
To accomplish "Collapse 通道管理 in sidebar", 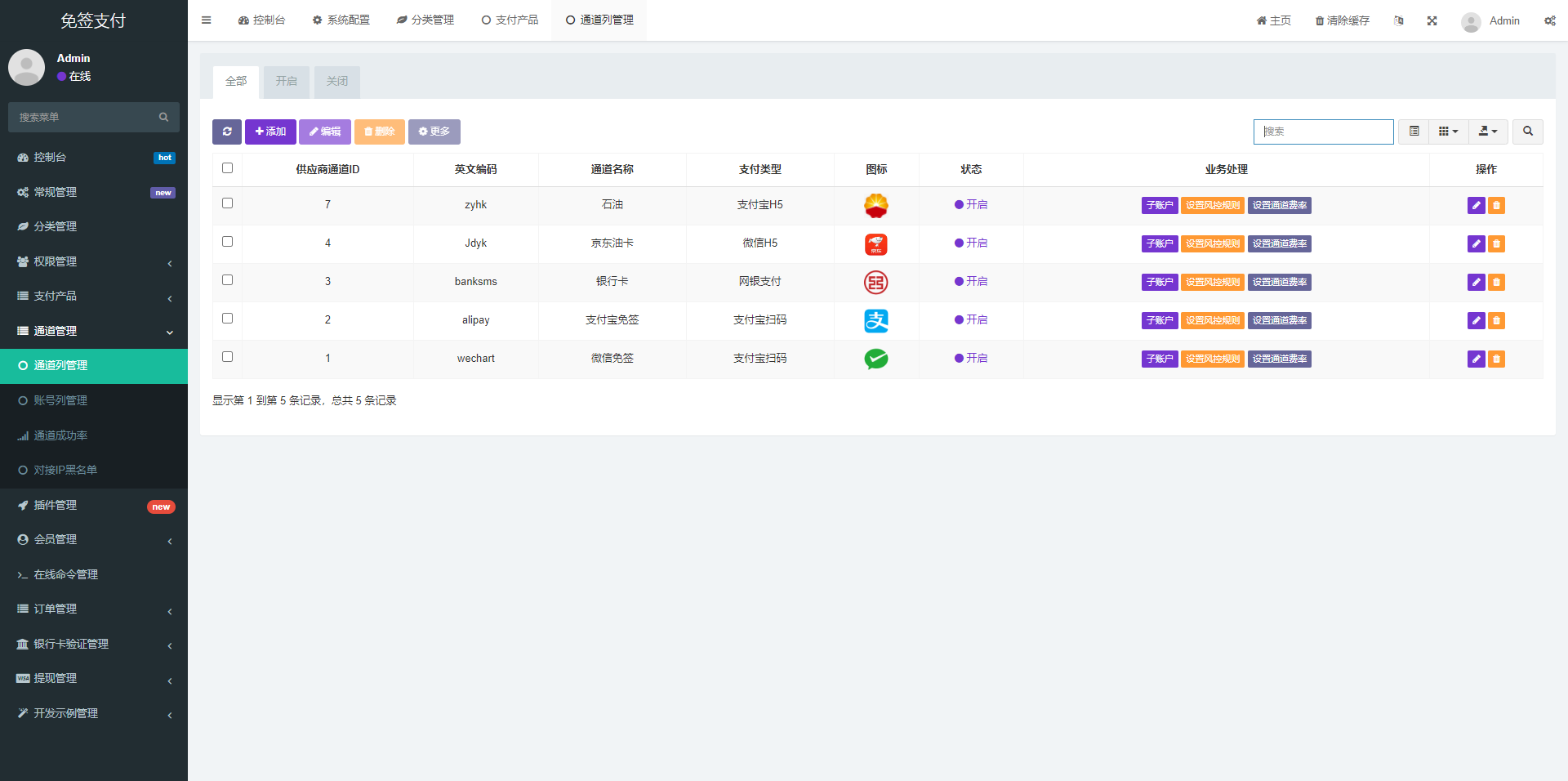I will pos(94,331).
